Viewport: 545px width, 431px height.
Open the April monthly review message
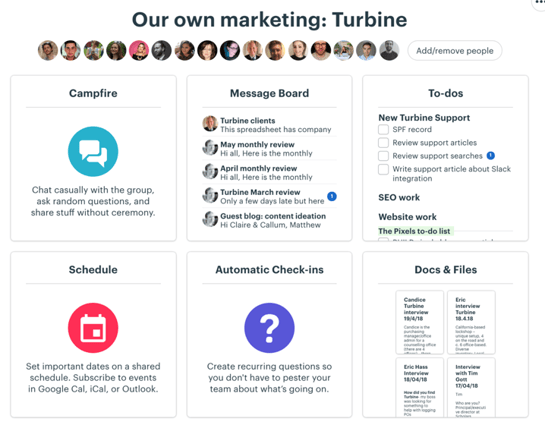[269, 173]
